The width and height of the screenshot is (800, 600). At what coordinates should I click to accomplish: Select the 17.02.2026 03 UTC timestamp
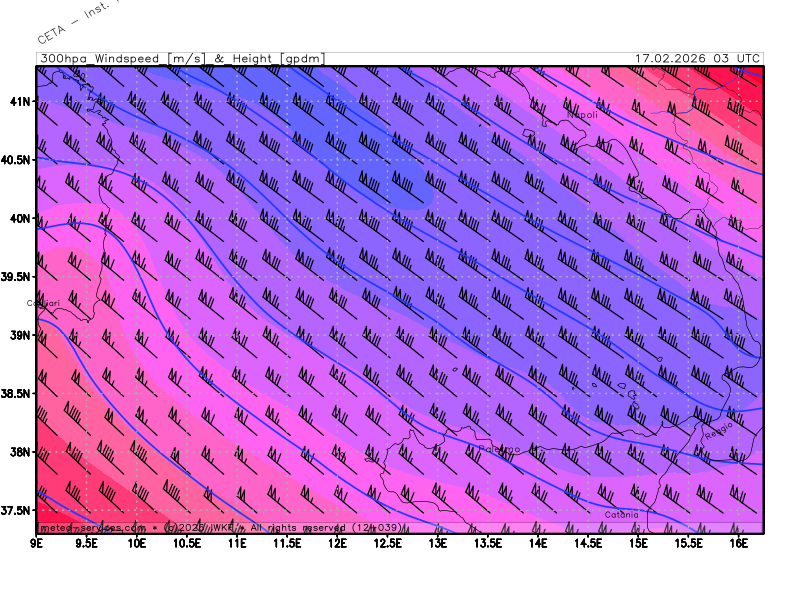pos(697,59)
